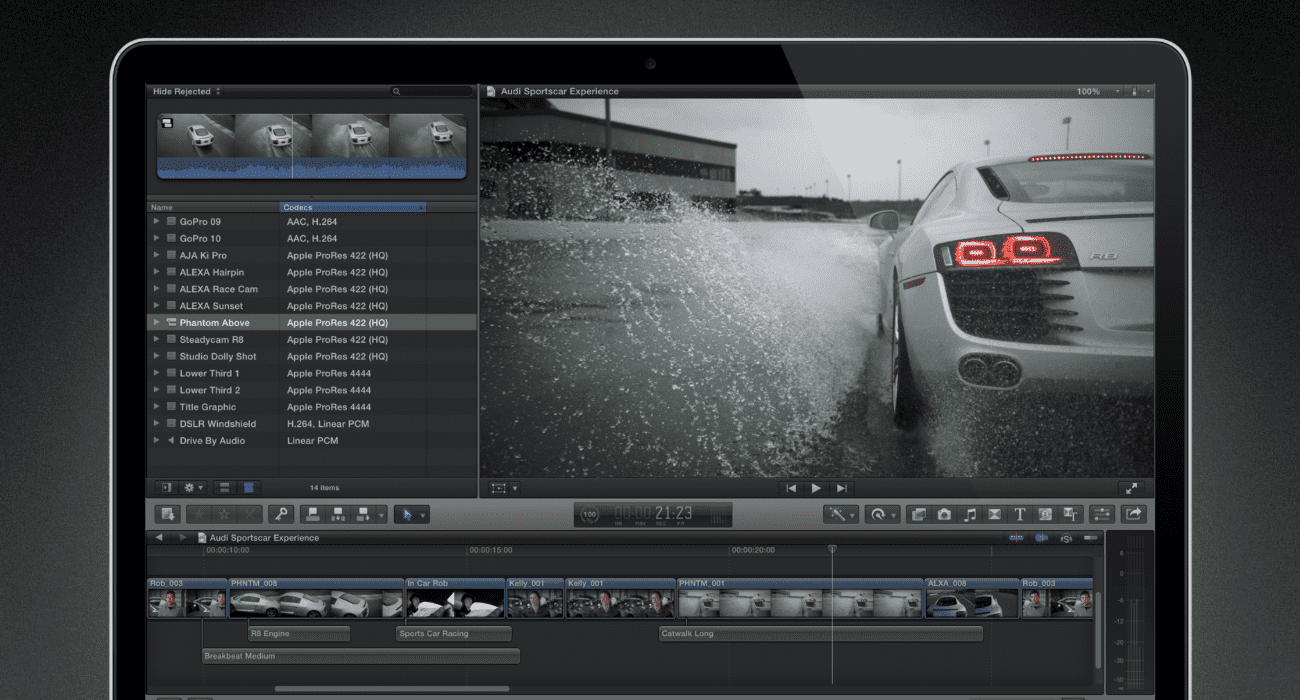1300x700 pixels.
Task: Toggle the Event Library sidebar button
Action: [x=166, y=487]
